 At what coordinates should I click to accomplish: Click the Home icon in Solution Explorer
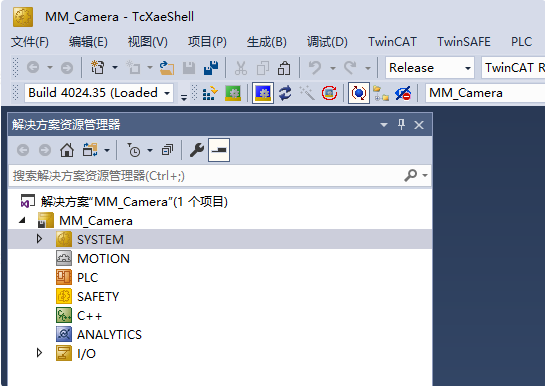coord(67,150)
